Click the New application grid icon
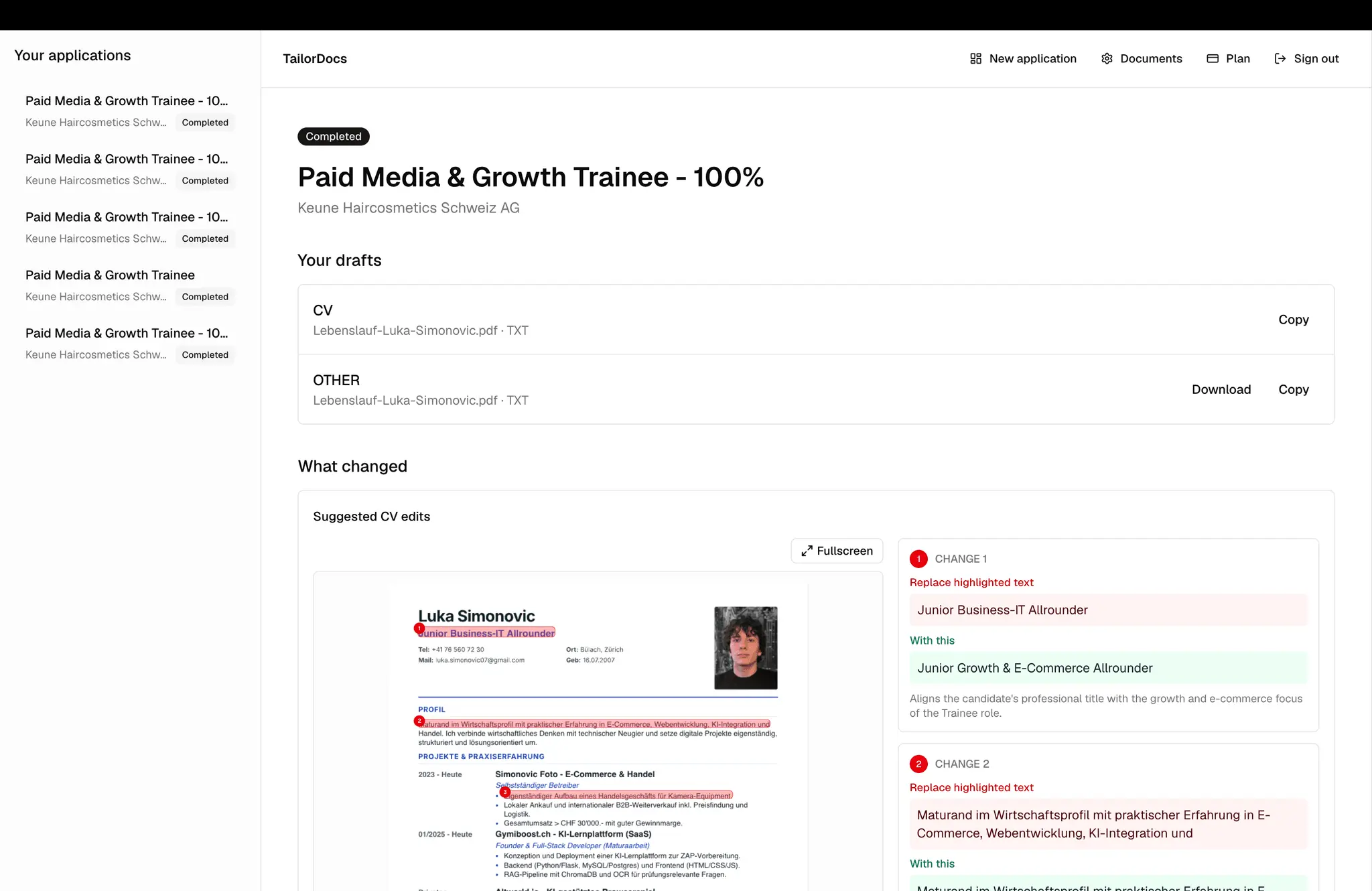 975,58
